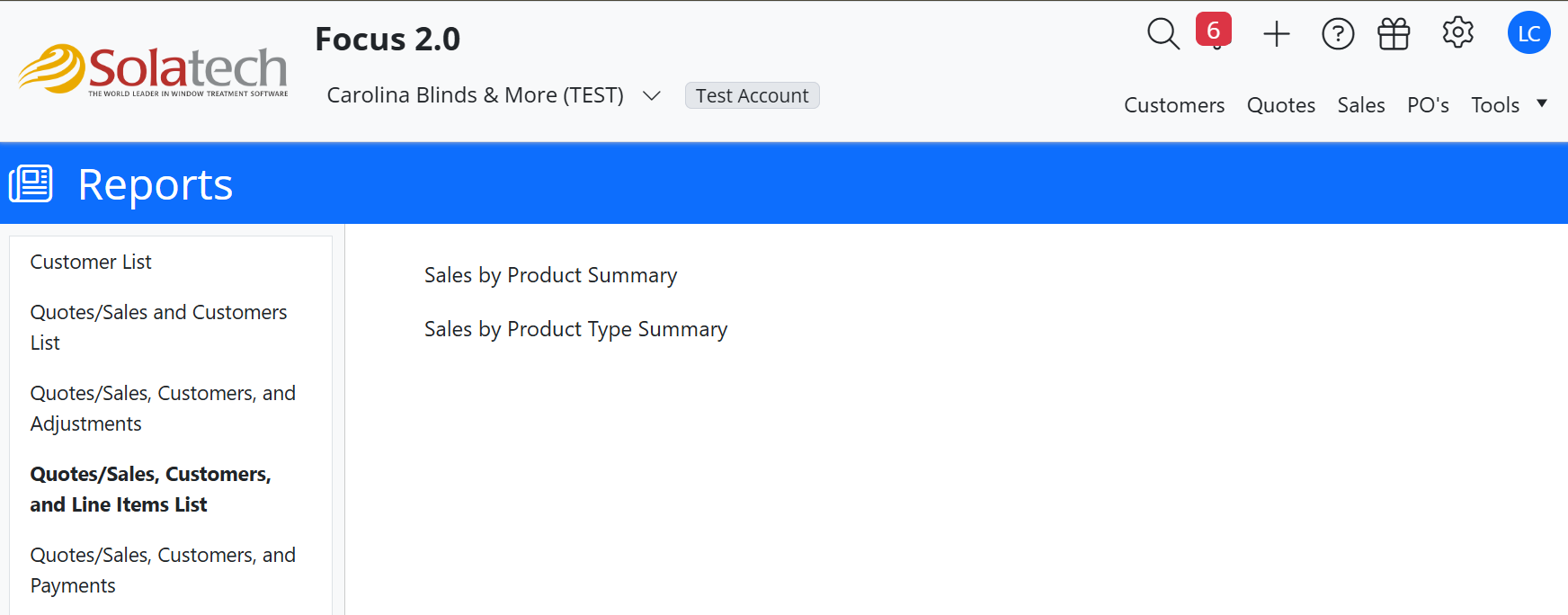Select Customer List in the sidebar

pyautogui.click(x=91, y=262)
